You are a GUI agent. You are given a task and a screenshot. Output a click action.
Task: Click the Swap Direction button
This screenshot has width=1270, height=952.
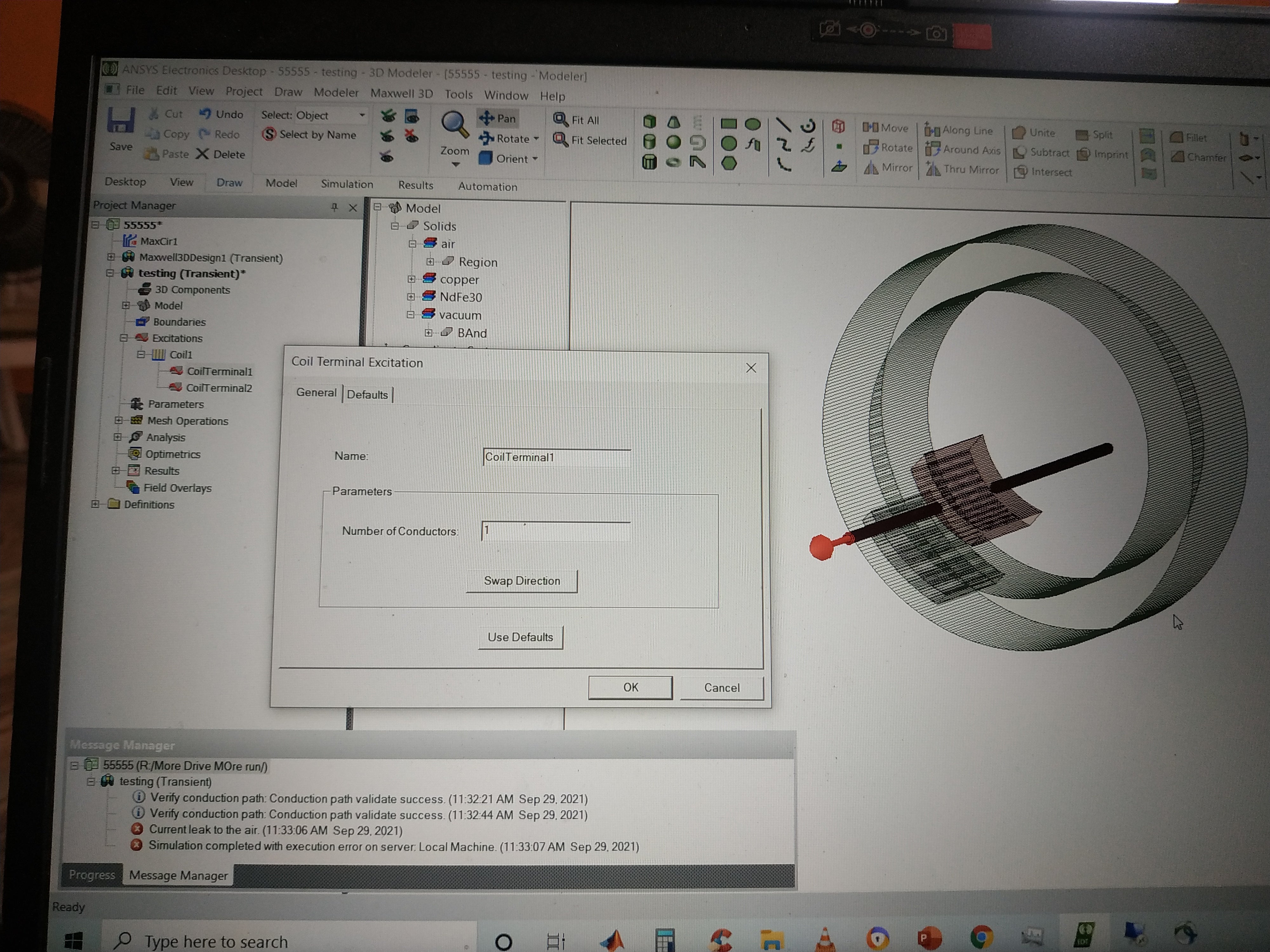(521, 581)
